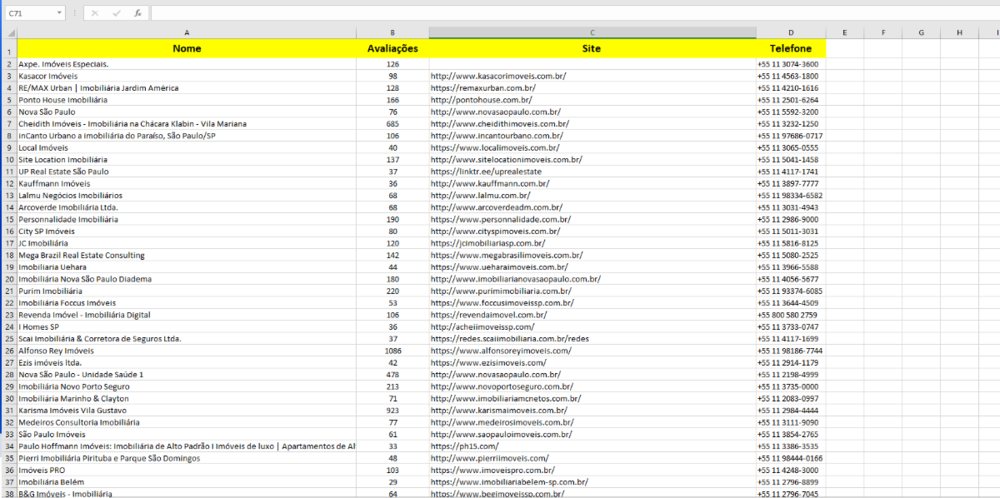Select cell Karisma Imóveis Vila Gustavo
The width and height of the screenshot is (1000, 498).
point(186,410)
